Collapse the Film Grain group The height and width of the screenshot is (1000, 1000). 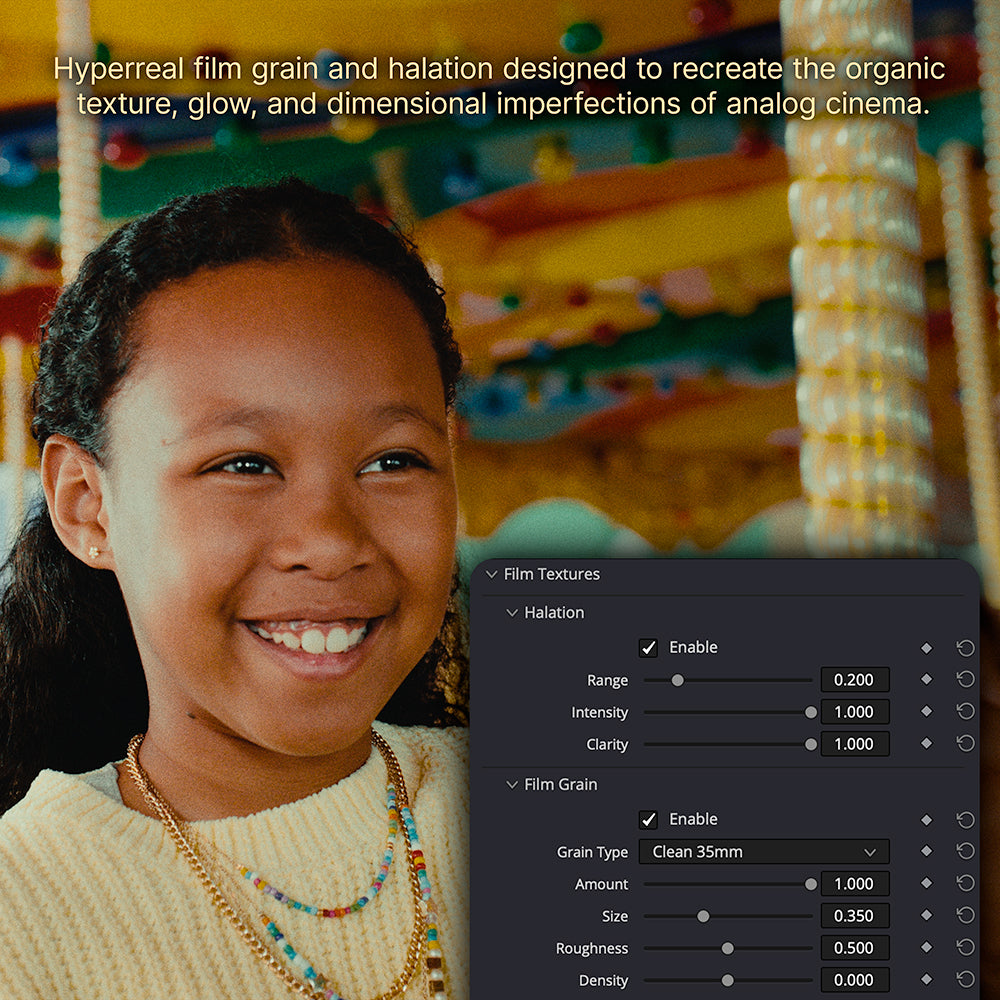click(511, 784)
